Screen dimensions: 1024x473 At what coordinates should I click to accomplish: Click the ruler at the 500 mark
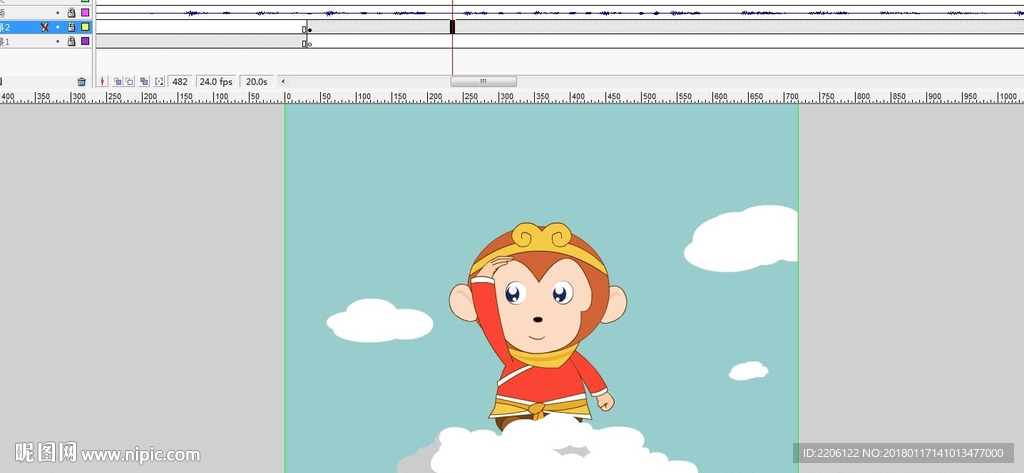[x=647, y=97]
